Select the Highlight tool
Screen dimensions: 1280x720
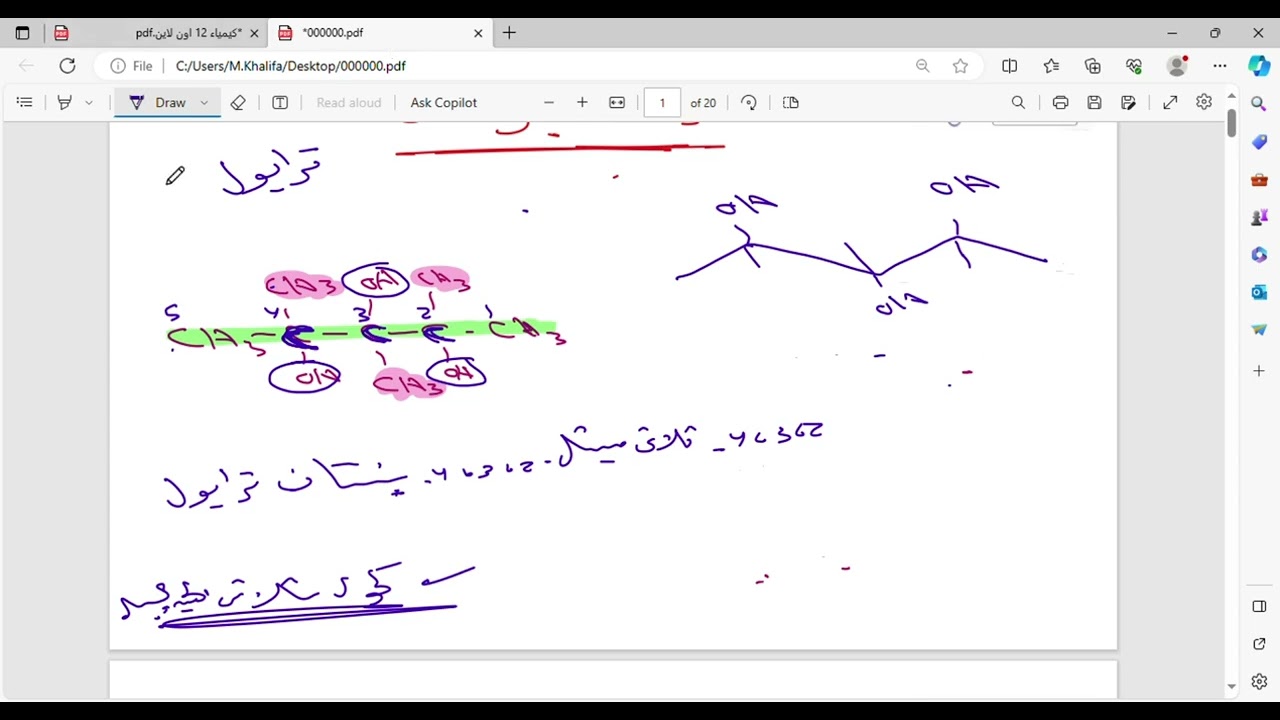pyautogui.click(x=65, y=102)
